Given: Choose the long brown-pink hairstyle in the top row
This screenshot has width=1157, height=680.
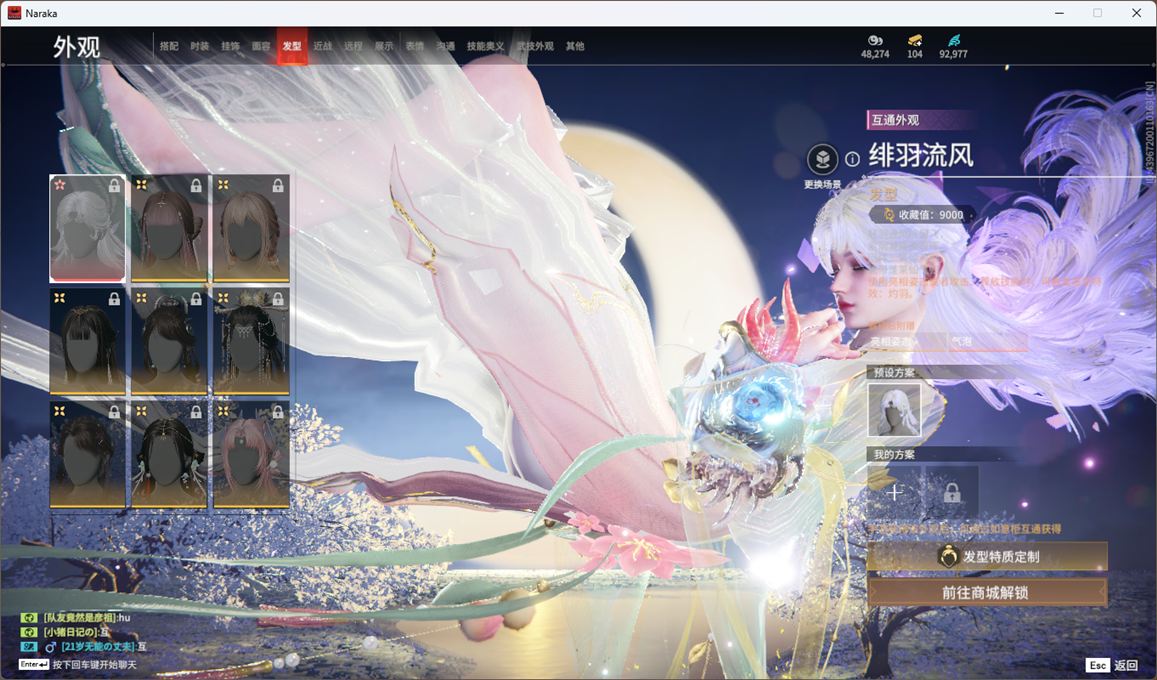Looking at the screenshot, I should pos(169,229).
